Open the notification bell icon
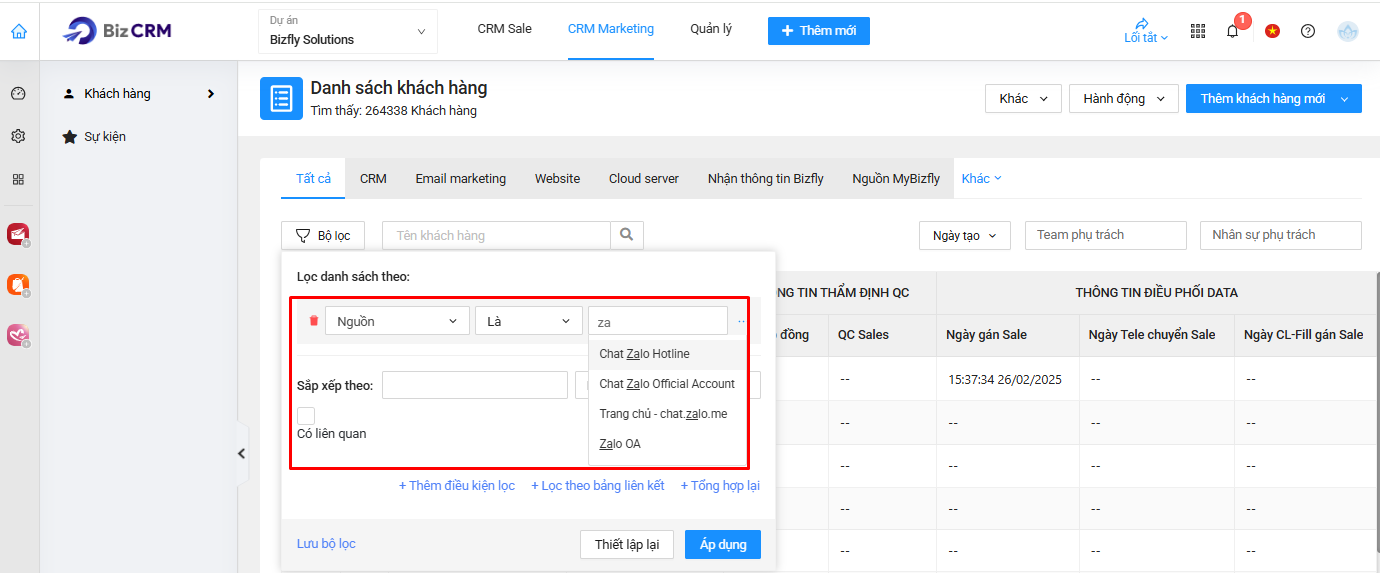Screen dimensions: 1380x573 pos(1232,31)
